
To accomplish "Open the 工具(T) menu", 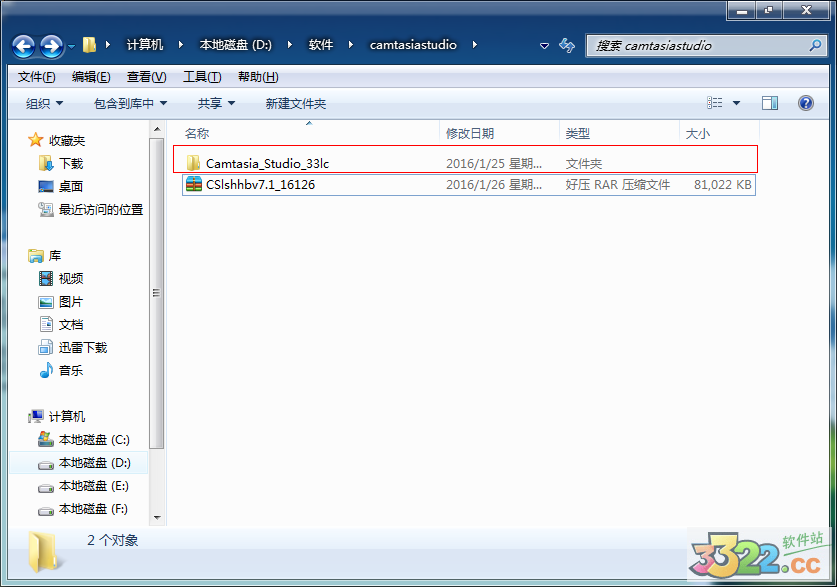I will coord(202,77).
